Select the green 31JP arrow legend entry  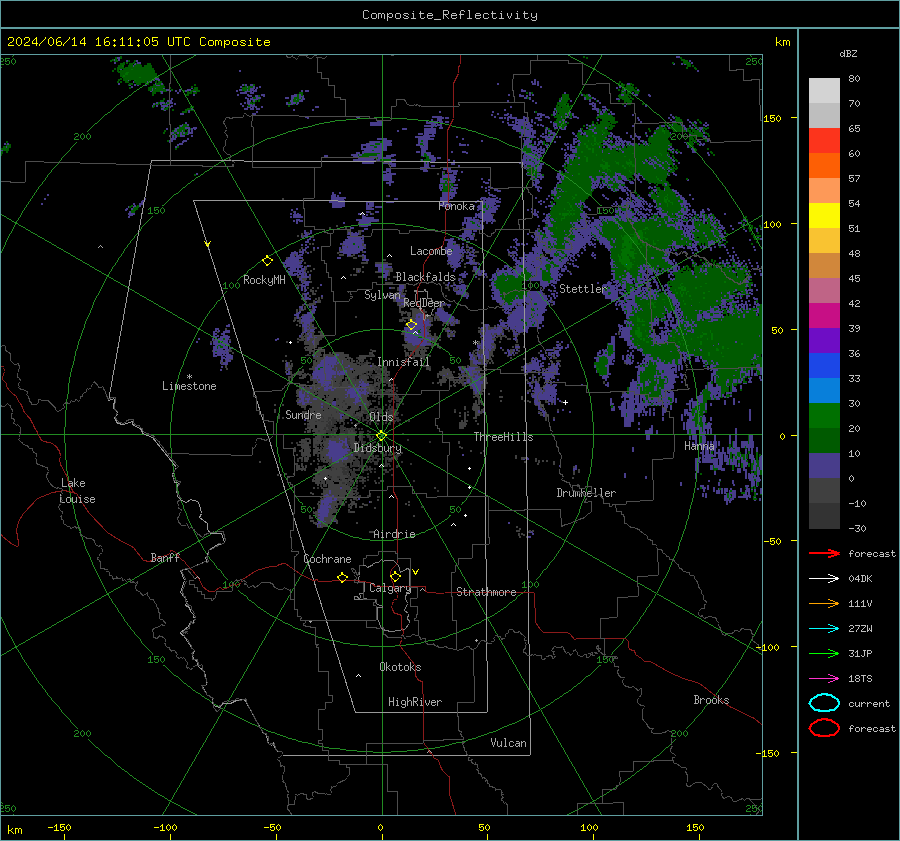pos(824,653)
